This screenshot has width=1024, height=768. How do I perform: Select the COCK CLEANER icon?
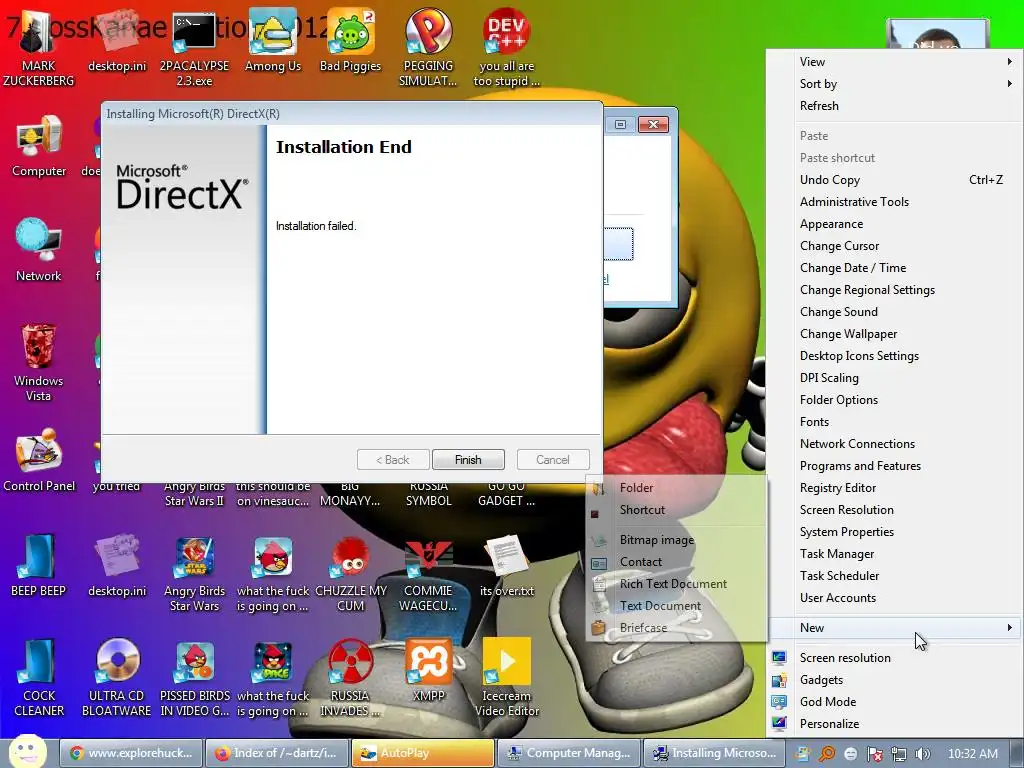point(39,678)
